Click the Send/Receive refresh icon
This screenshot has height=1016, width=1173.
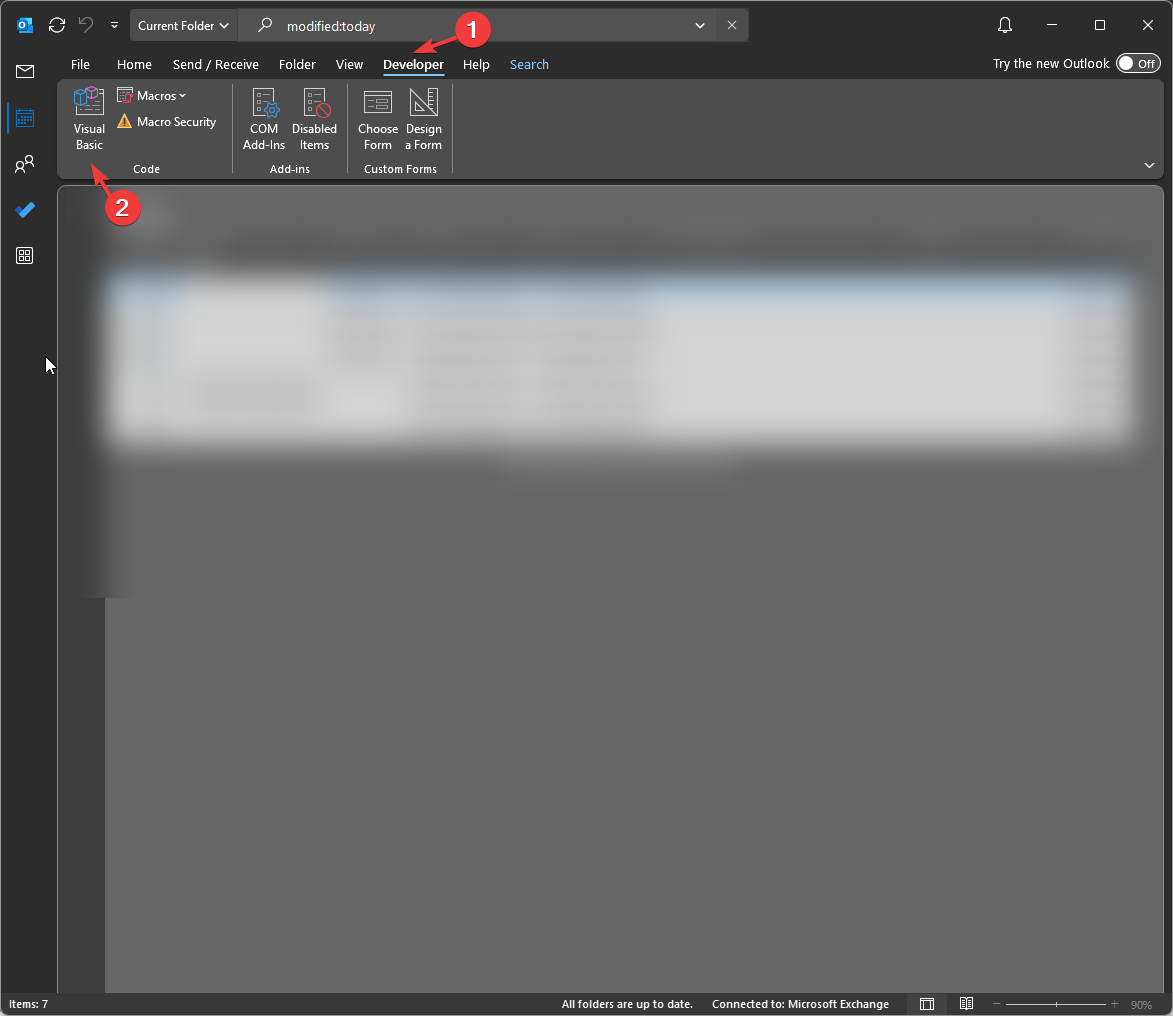tap(57, 25)
